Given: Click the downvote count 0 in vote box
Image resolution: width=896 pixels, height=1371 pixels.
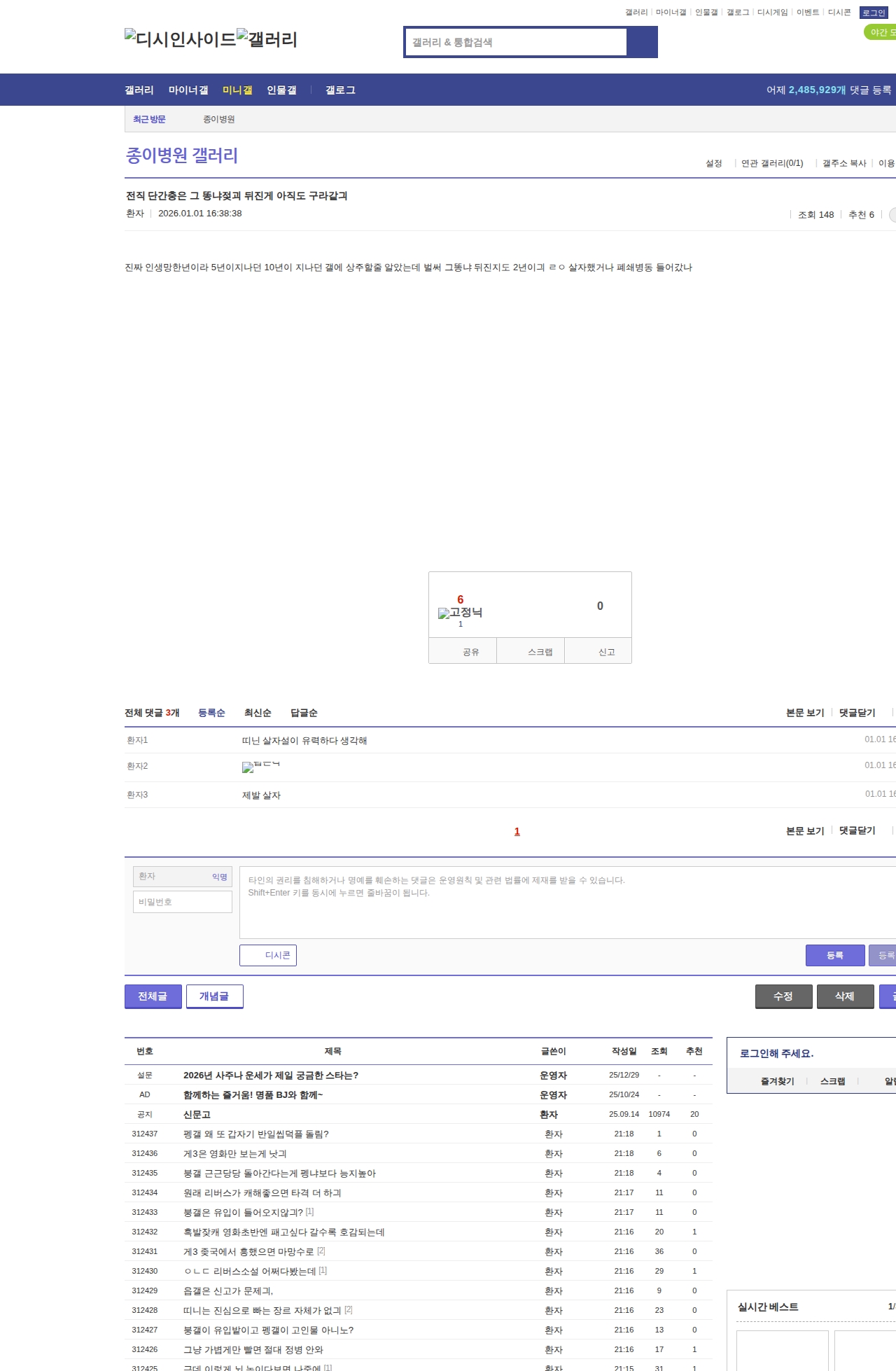Looking at the screenshot, I should (x=599, y=606).
